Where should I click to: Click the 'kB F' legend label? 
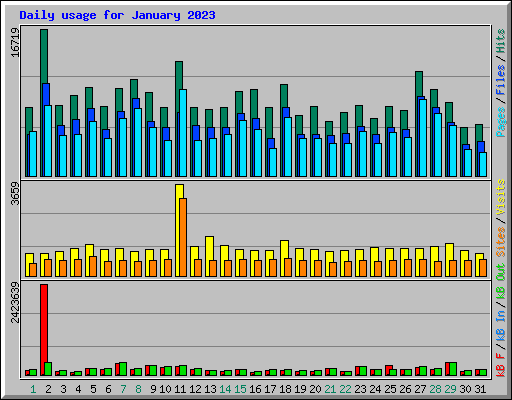point(500,365)
